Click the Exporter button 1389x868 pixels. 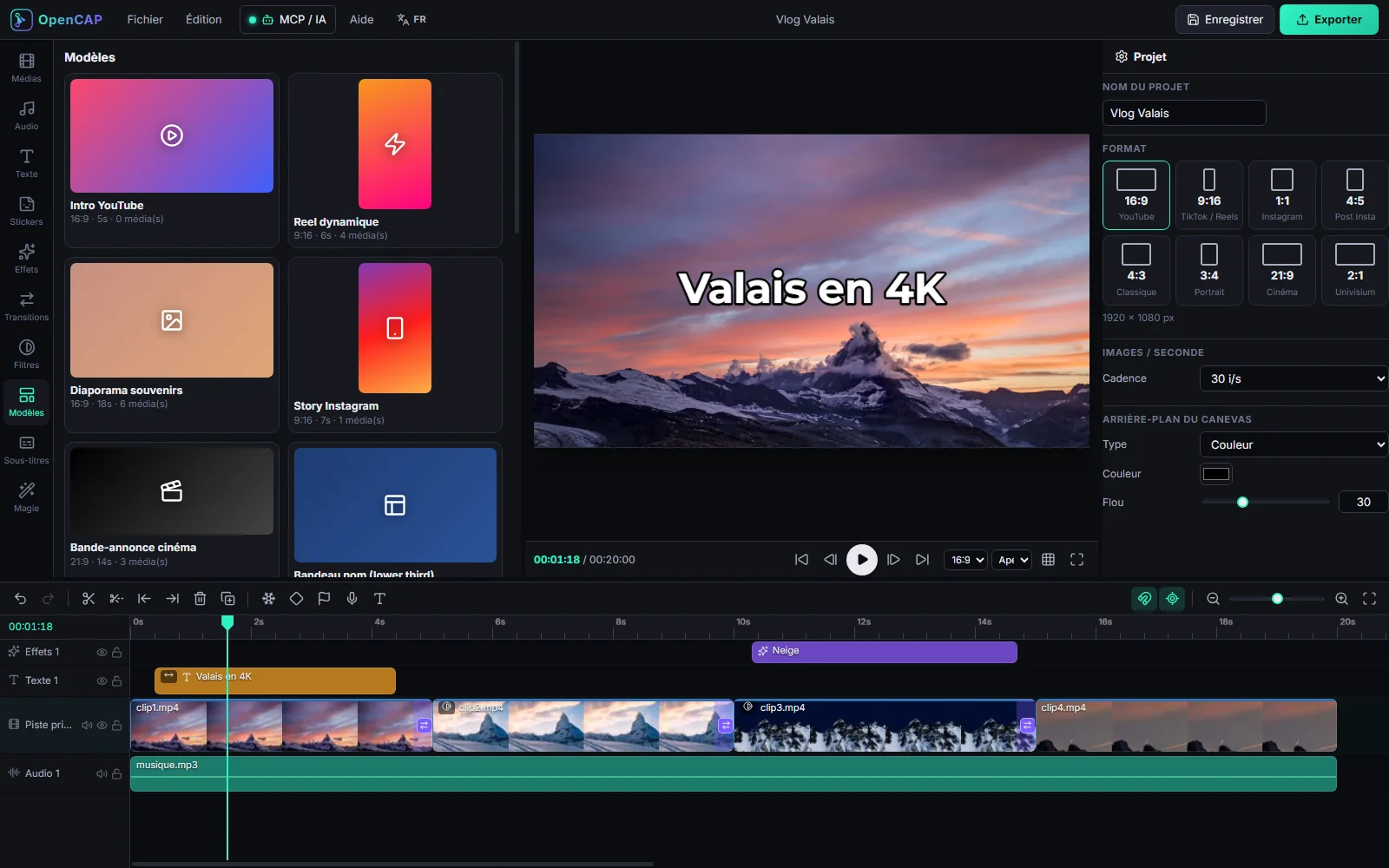coord(1329,19)
